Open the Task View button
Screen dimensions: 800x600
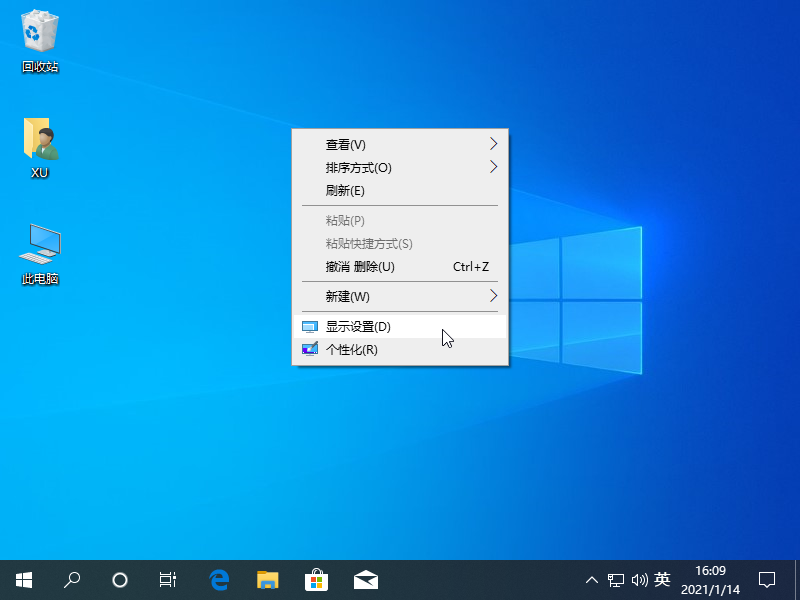[x=168, y=579]
